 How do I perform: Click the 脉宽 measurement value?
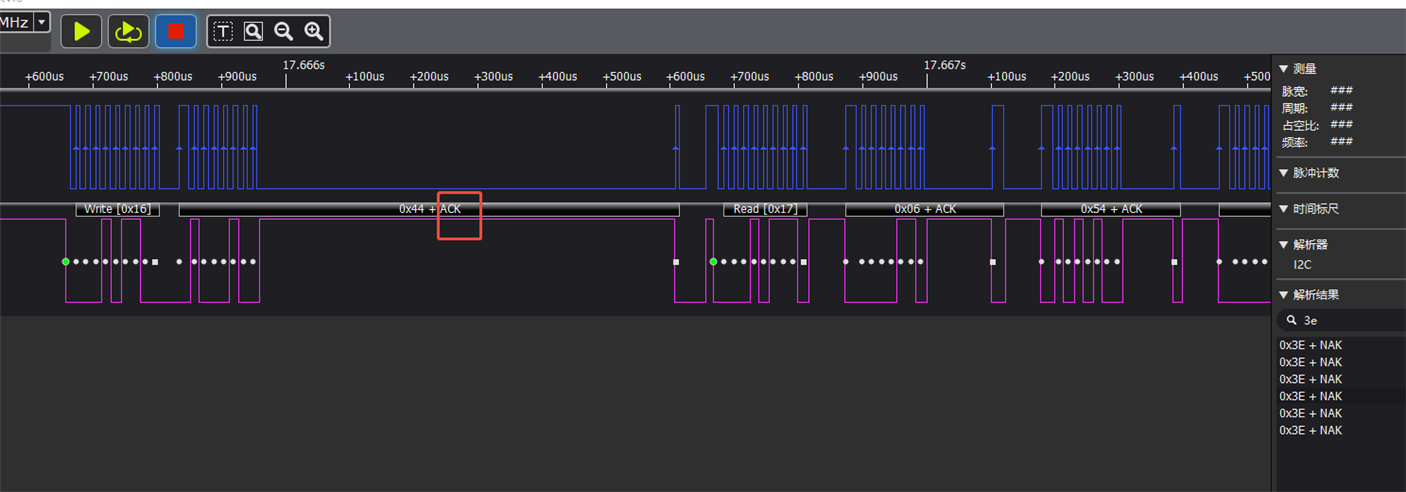point(1341,91)
